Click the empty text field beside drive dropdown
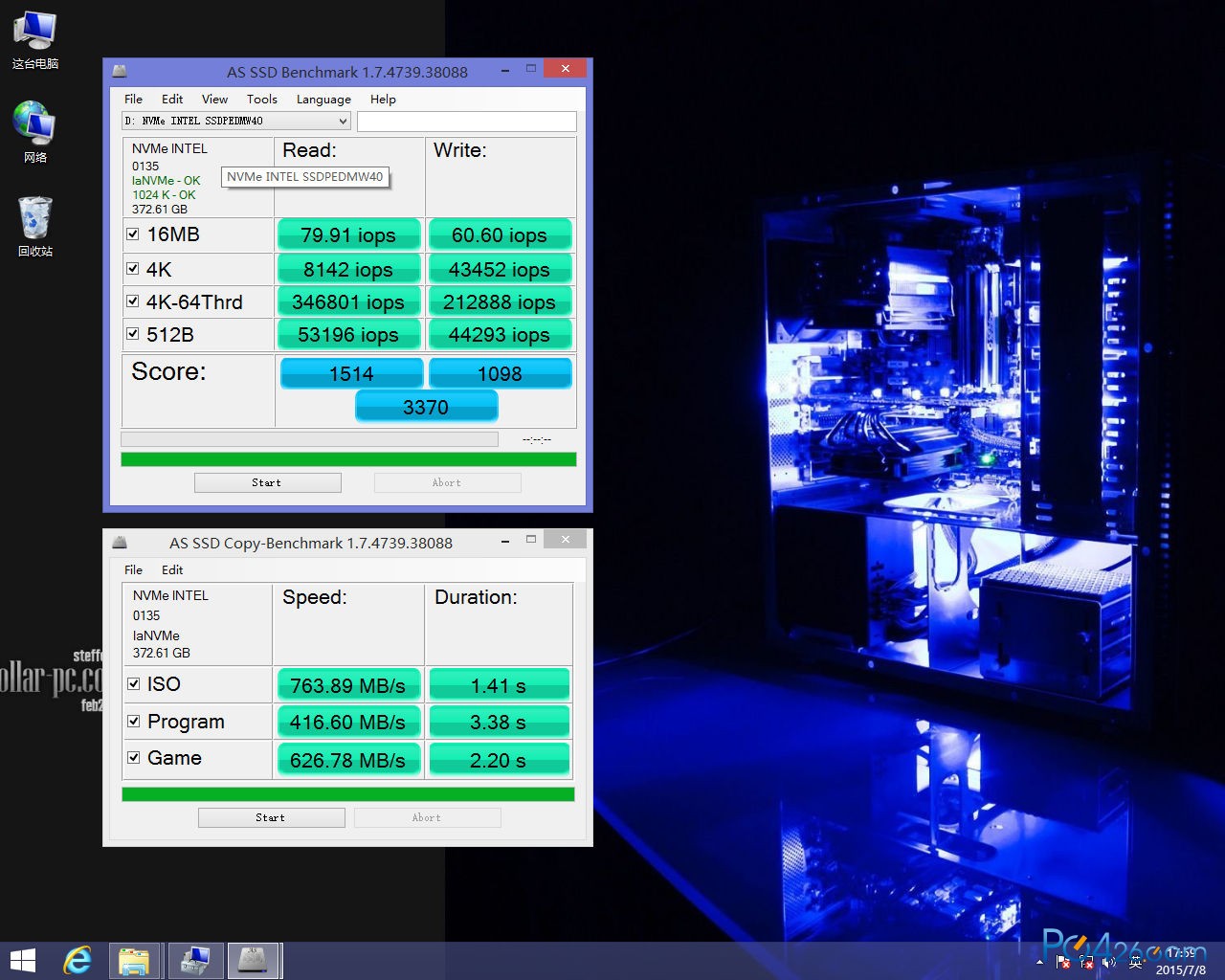Screen dimensions: 1225x980 [466, 122]
